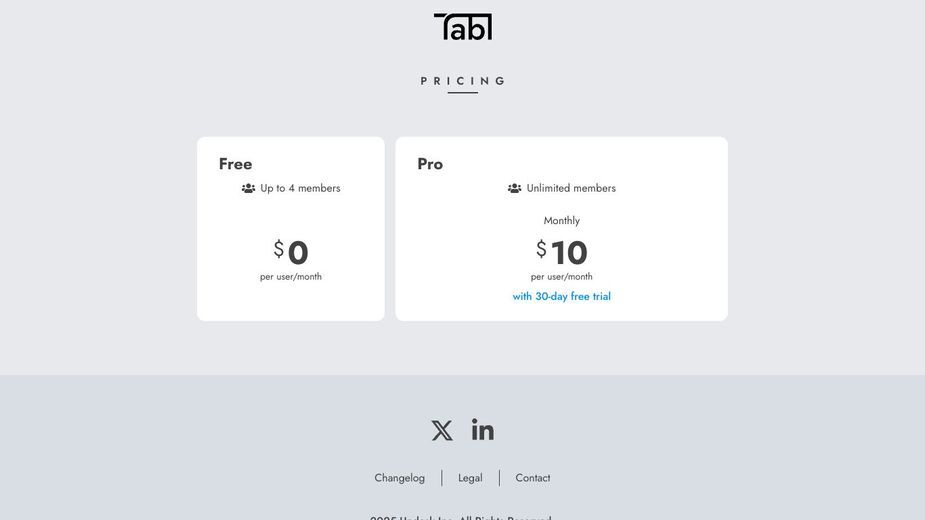Select the Free plan title
Screen dimensions: 925x520
coord(235,164)
